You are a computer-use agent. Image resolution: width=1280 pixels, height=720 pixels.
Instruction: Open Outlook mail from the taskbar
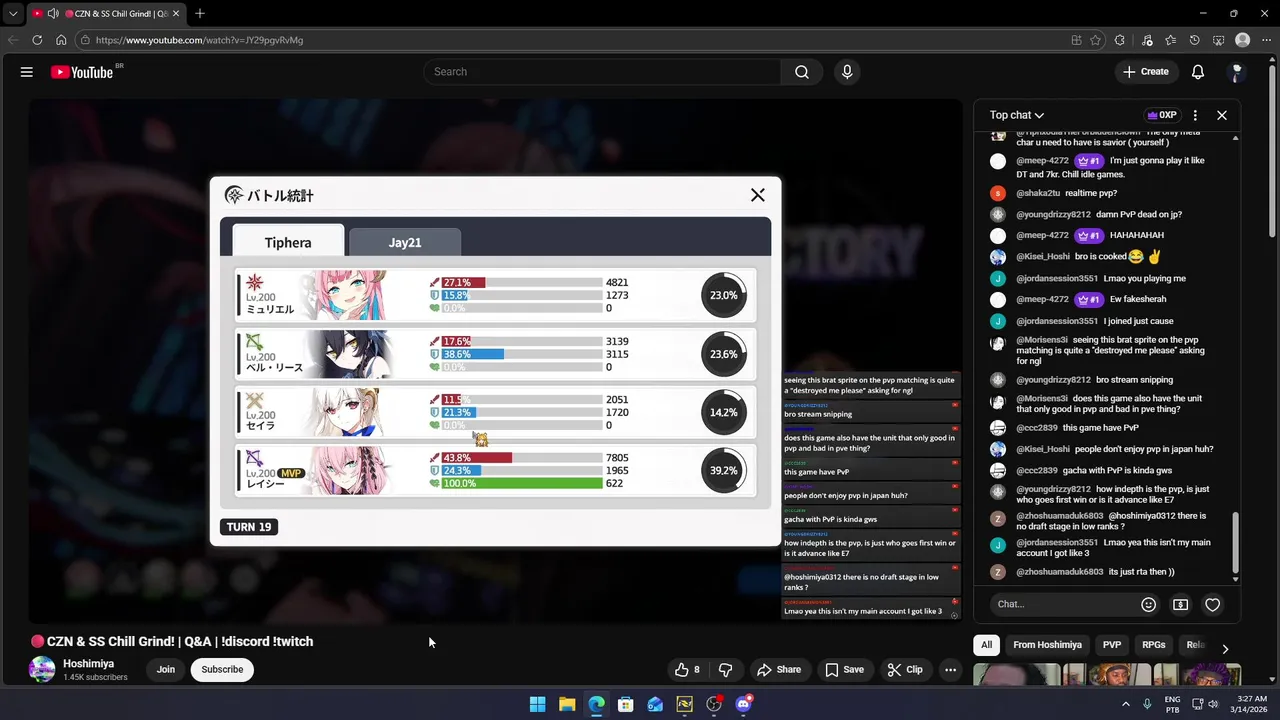(x=655, y=704)
